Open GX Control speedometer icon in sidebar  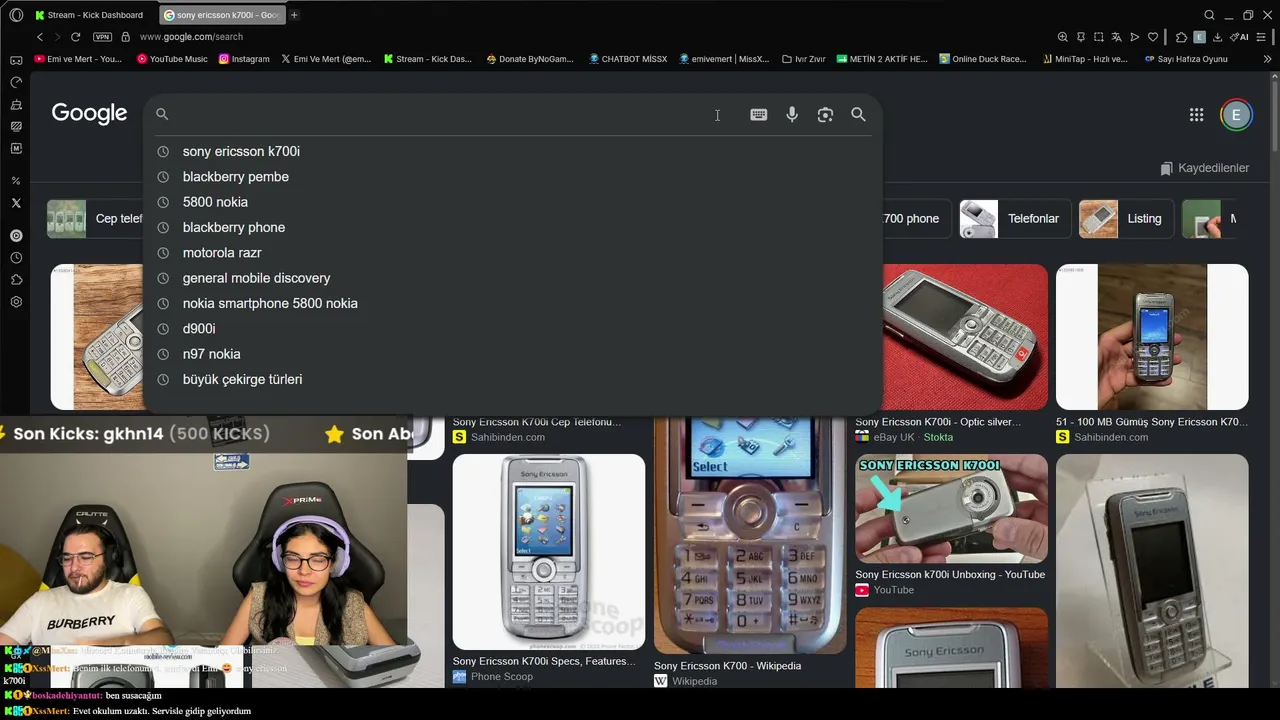pyautogui.click(x=16, y=82)
